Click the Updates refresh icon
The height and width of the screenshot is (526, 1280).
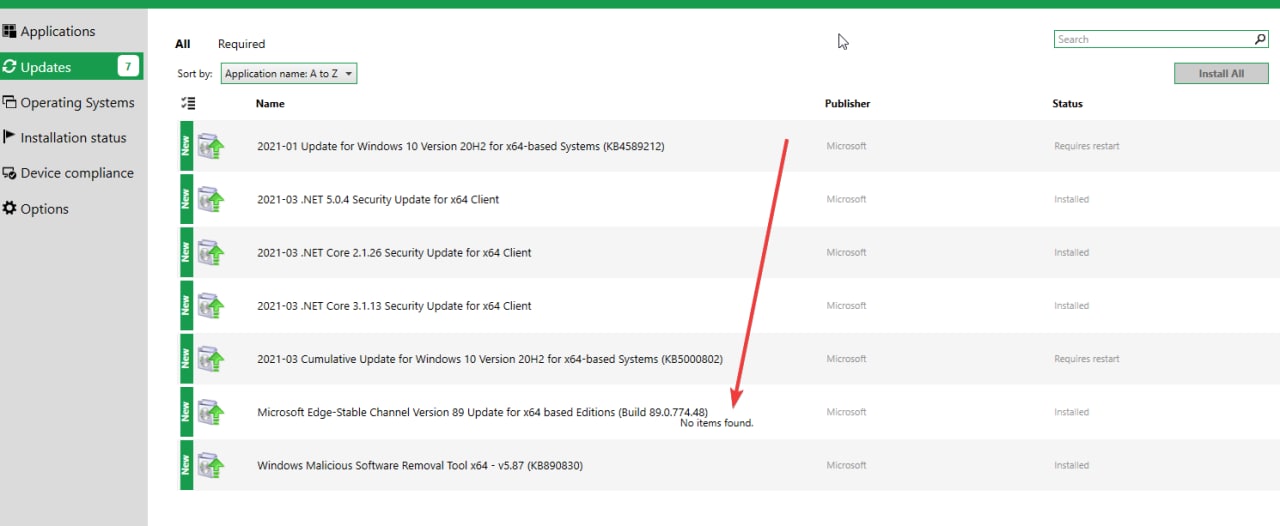[10, 67]
